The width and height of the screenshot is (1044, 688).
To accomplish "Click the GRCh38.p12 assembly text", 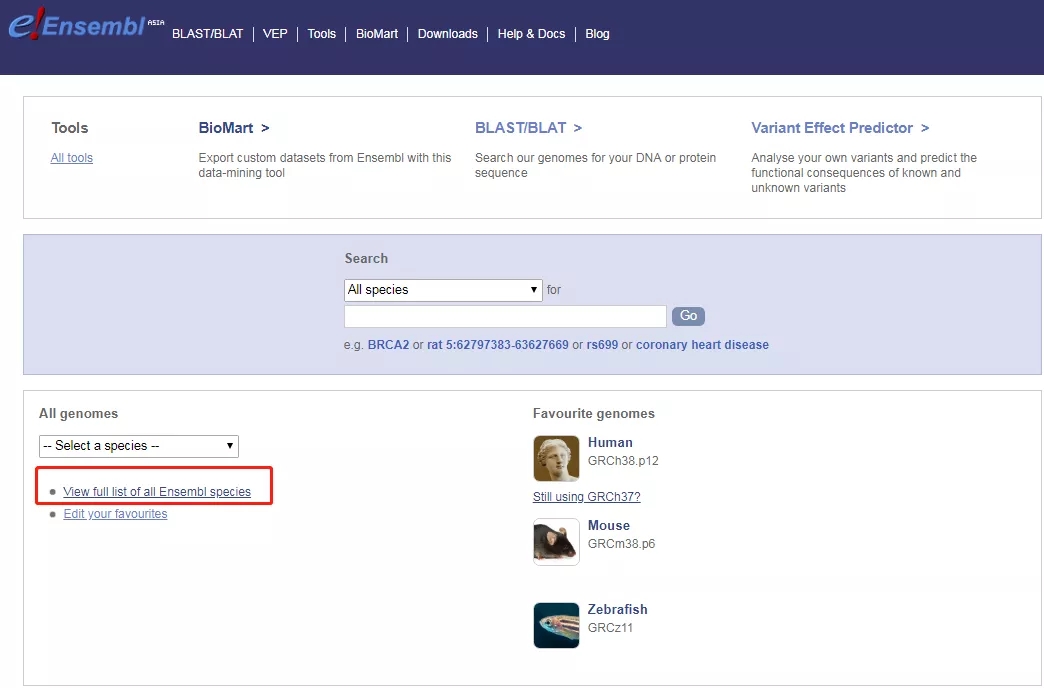I will [623, 461].
